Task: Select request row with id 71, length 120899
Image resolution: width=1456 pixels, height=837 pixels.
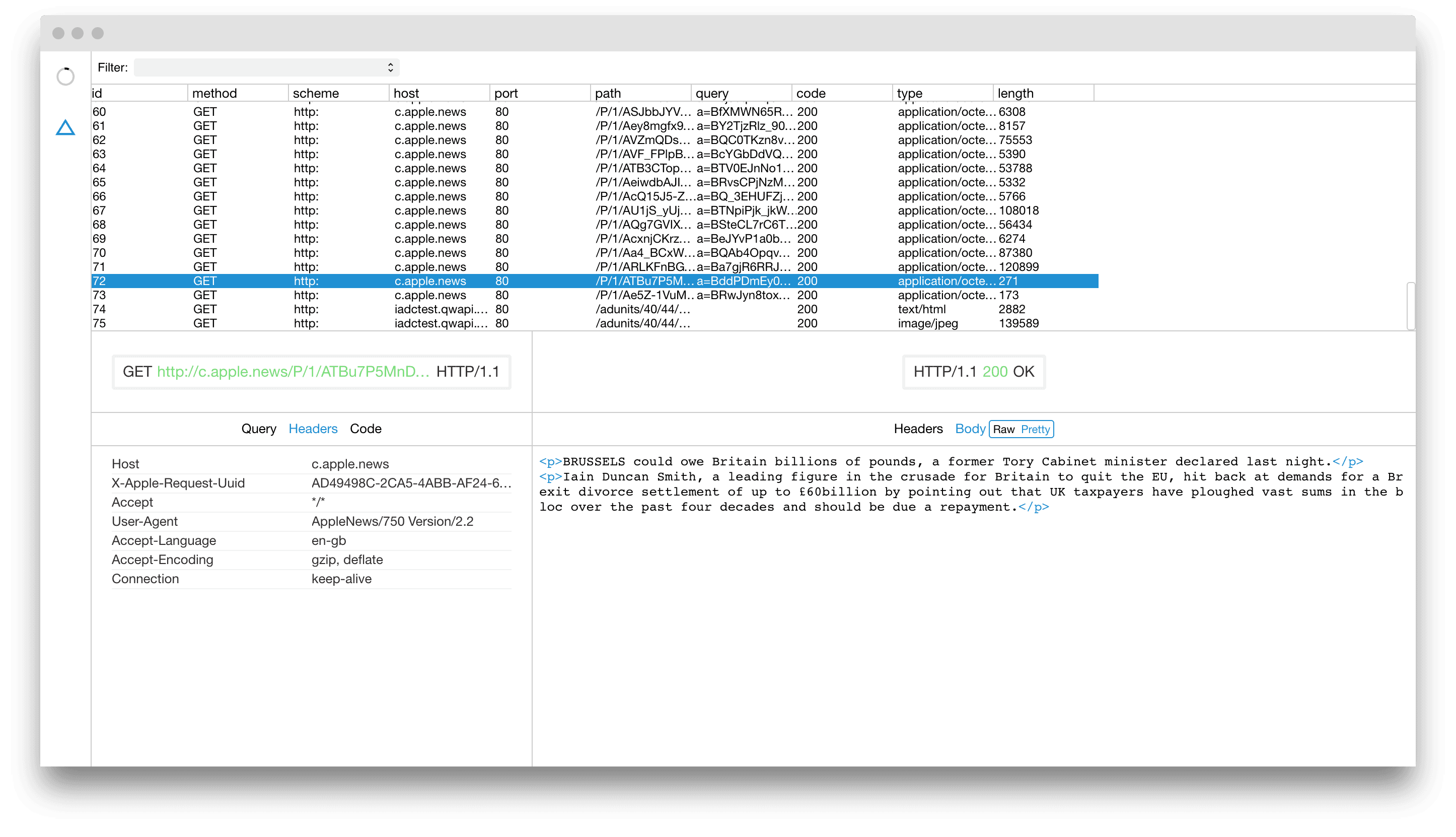Action: pyautogui.click(x=595, y=267)
